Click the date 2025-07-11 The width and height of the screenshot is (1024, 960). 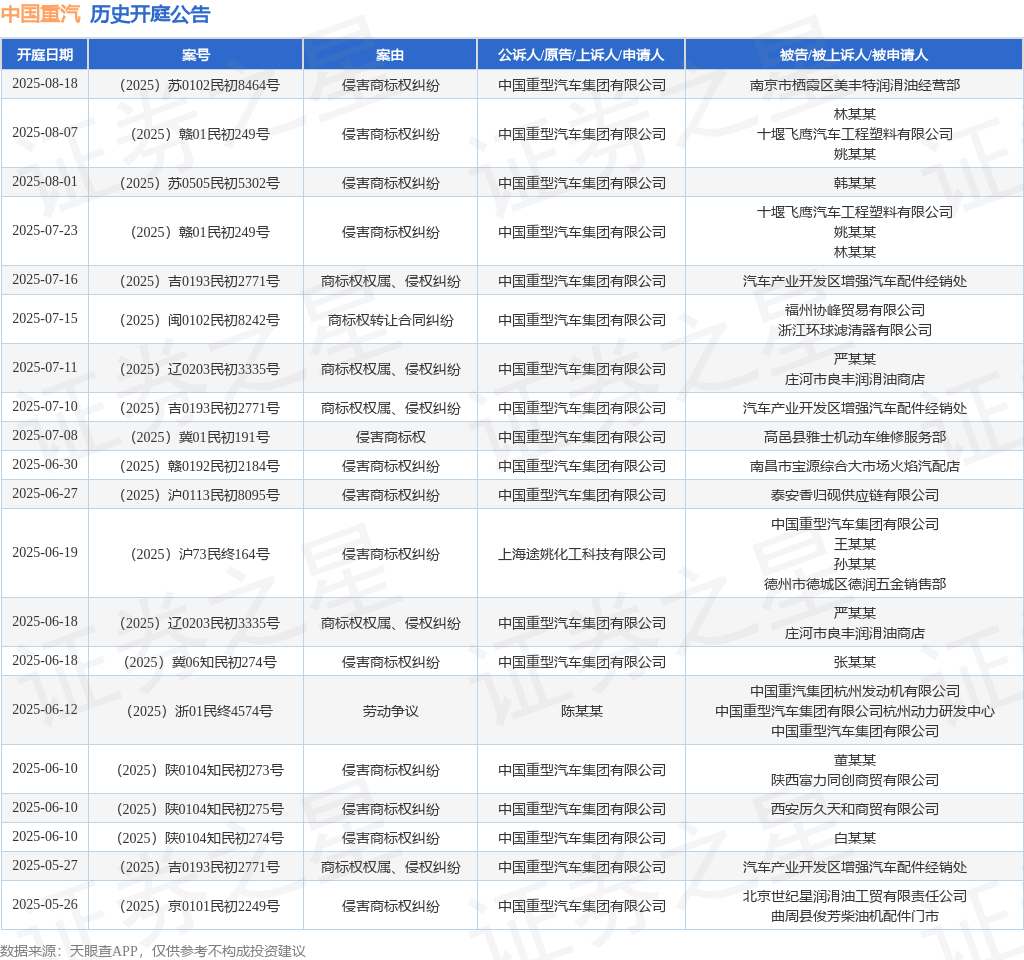point(44,368)
